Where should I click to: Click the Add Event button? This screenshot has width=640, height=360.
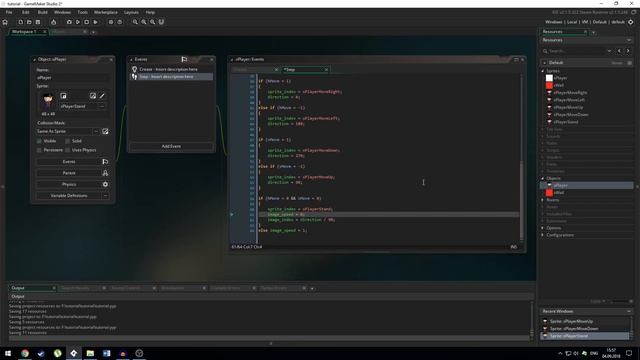pos(171,146)
